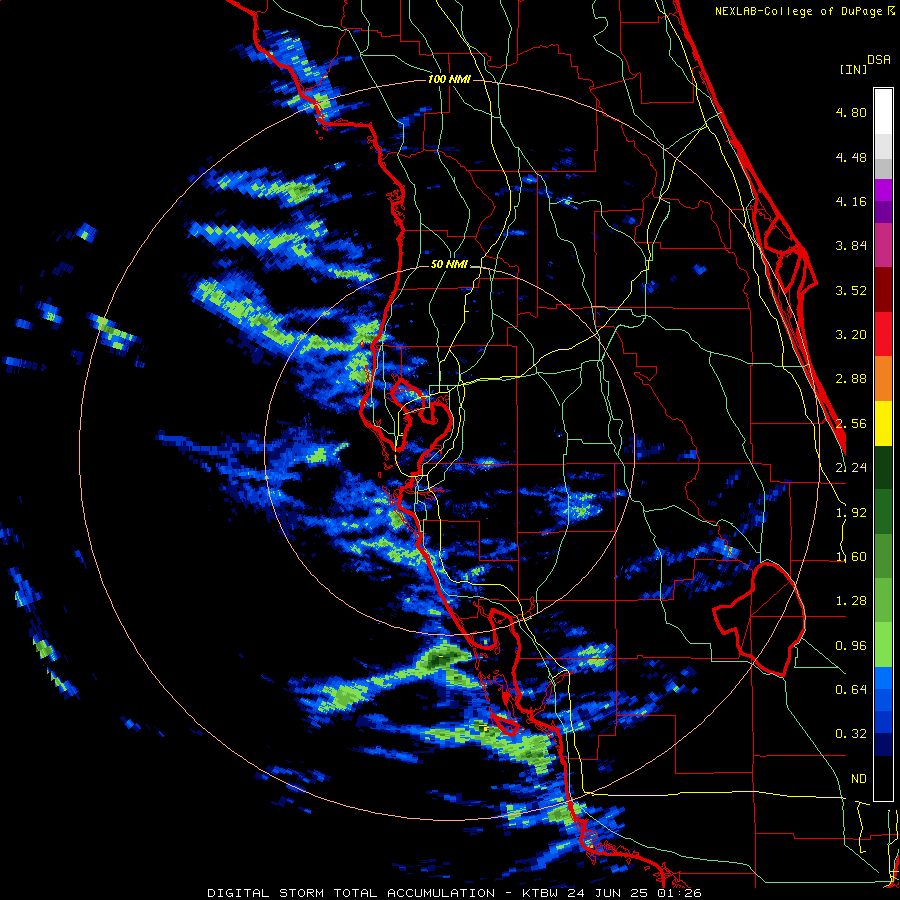Click the KTBW radar site identifier
Viewport: 900px width, 900px height.
pyautogui.click(x=542, y=893)
